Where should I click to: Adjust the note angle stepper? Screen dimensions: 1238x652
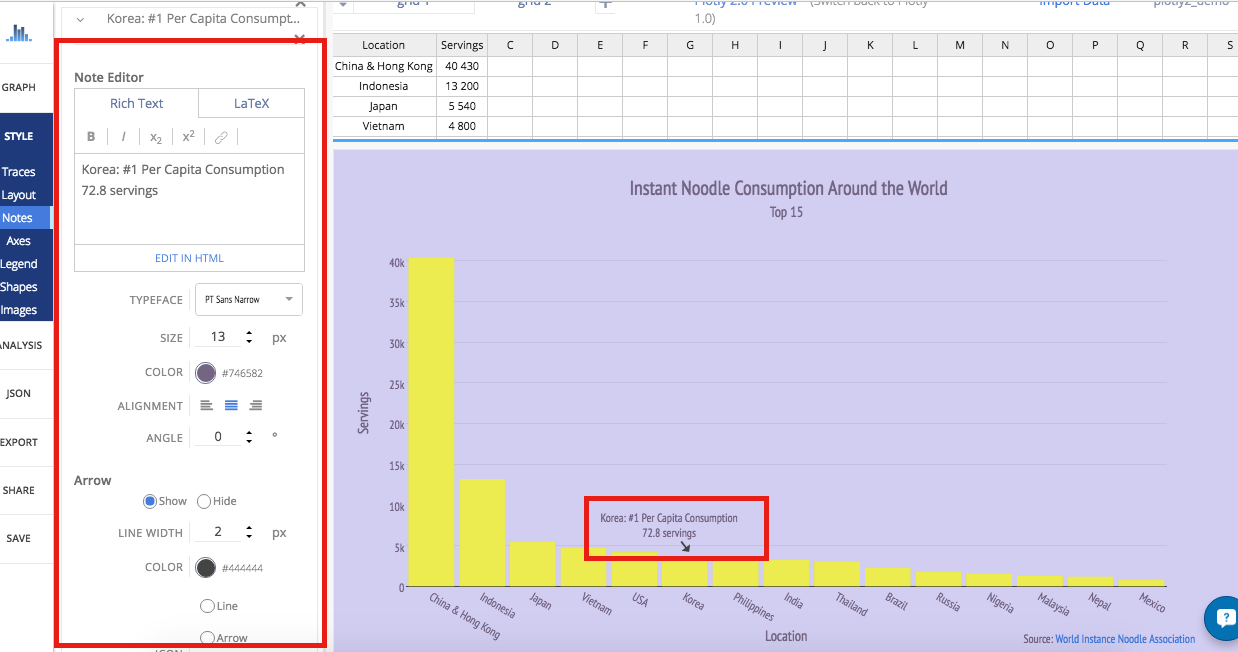point(249,437)
